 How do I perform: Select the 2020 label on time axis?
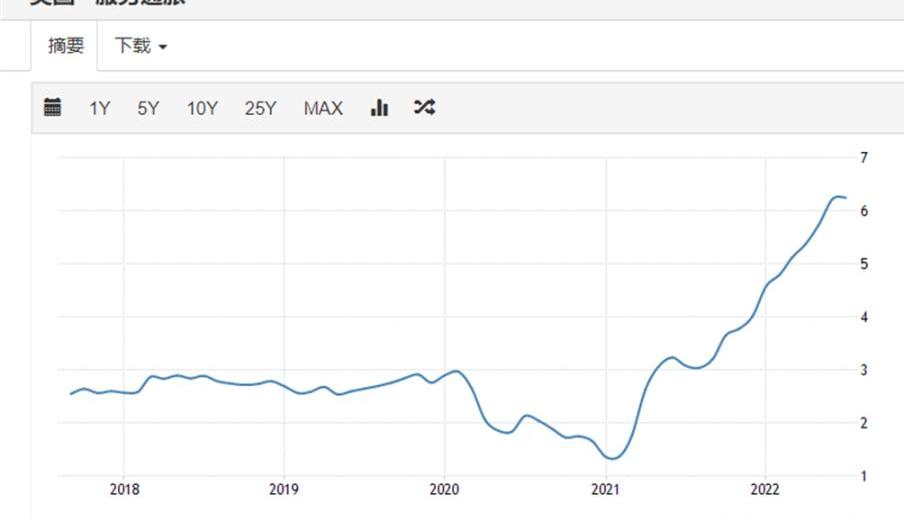click(x=444, y=490)
